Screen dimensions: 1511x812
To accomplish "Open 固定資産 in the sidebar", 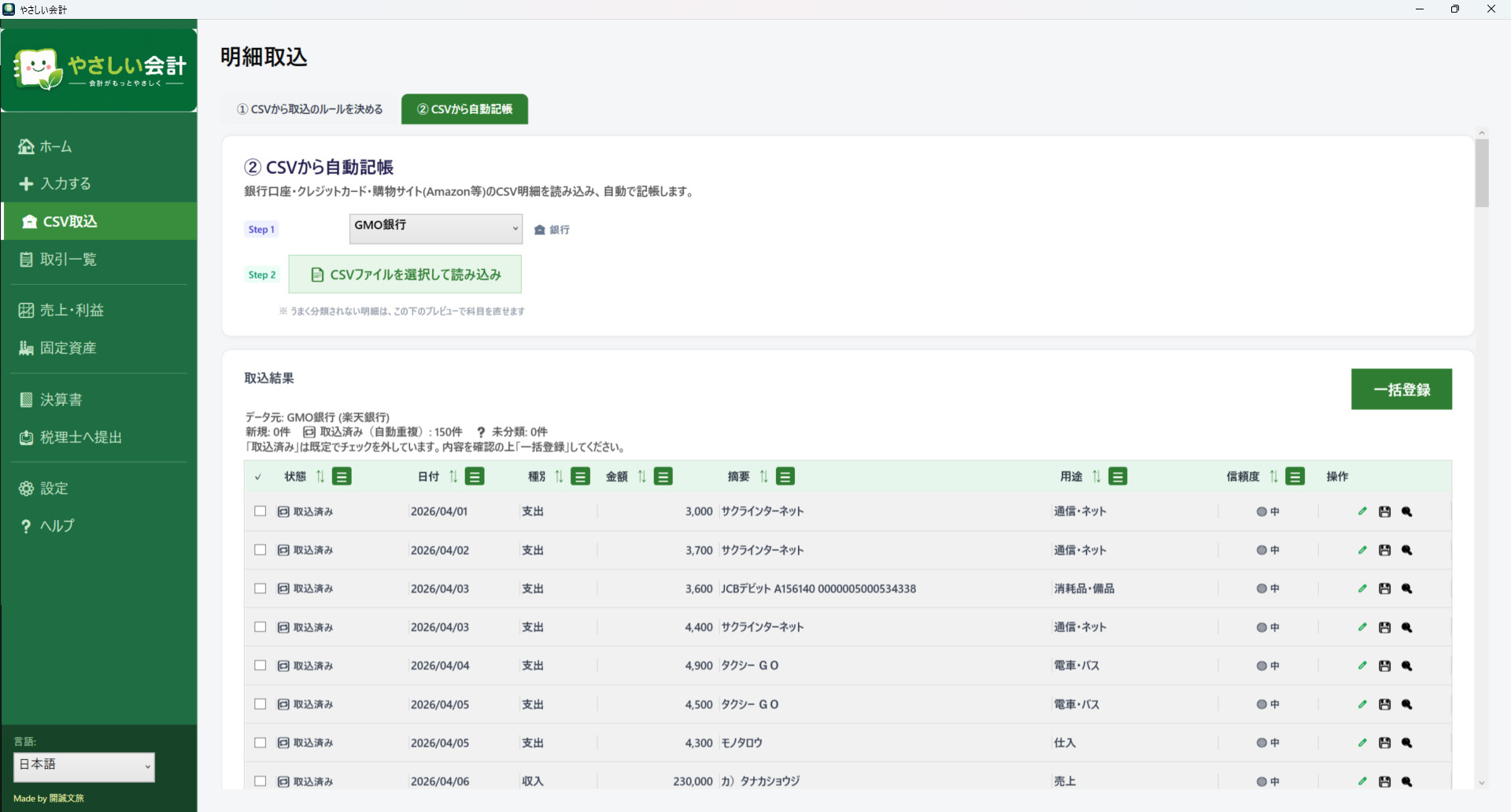I will click(99, 348).
